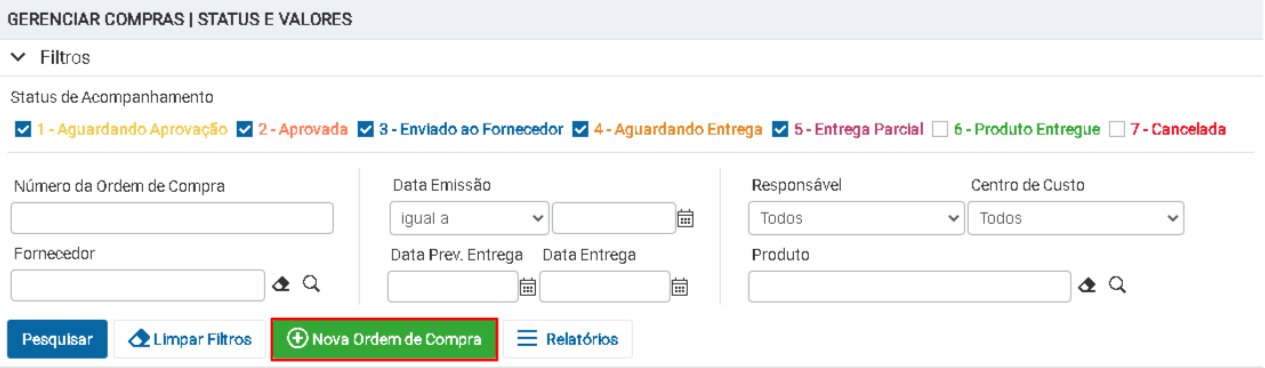This screenshot has height=368, width=1265.
Task: Open the 'igual a' date comparison dropdown
Action: click(469, 218)
